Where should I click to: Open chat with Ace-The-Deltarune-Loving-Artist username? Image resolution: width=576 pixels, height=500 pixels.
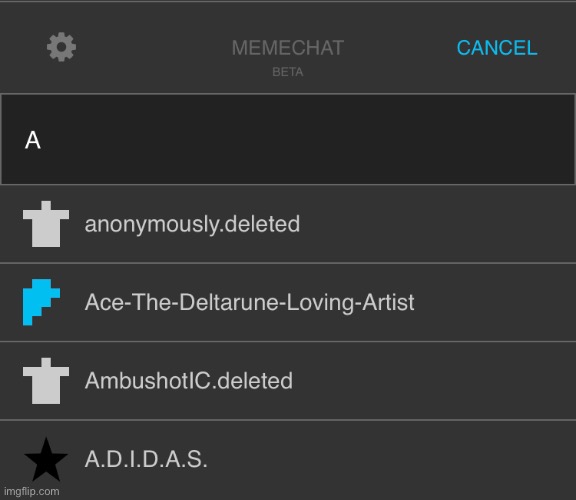[x=249, y=302]
